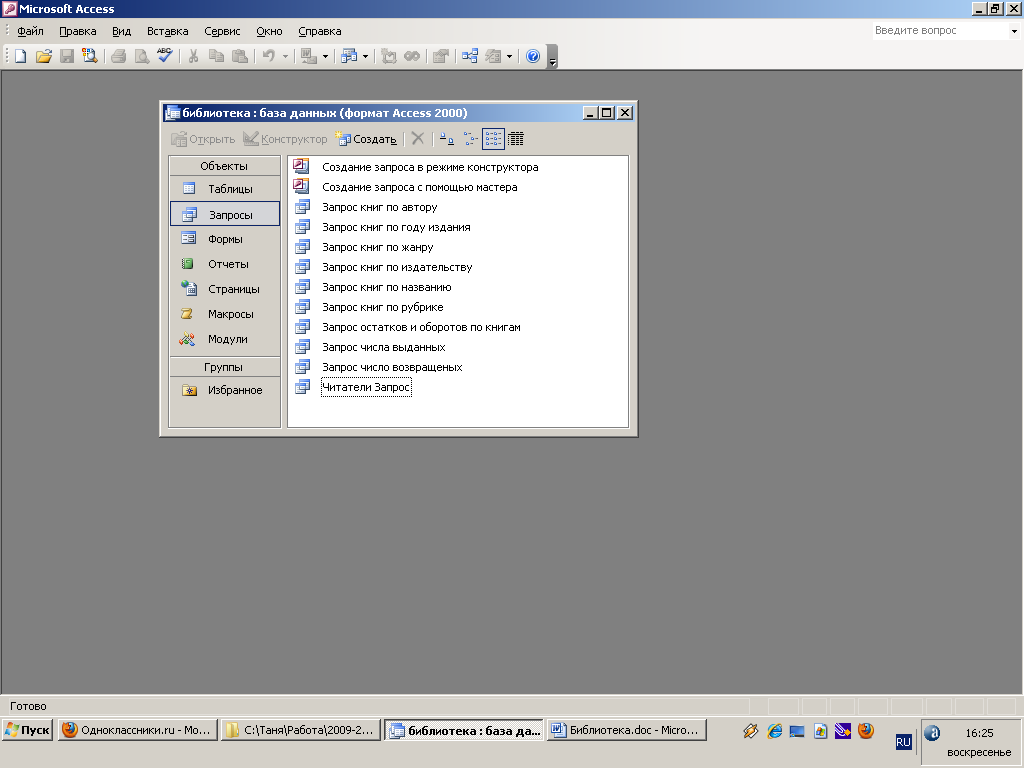The width and height of the screenshot is (1024, 768).
Task: Select Таблицы in objects panel
Action: tap(224, 189)
